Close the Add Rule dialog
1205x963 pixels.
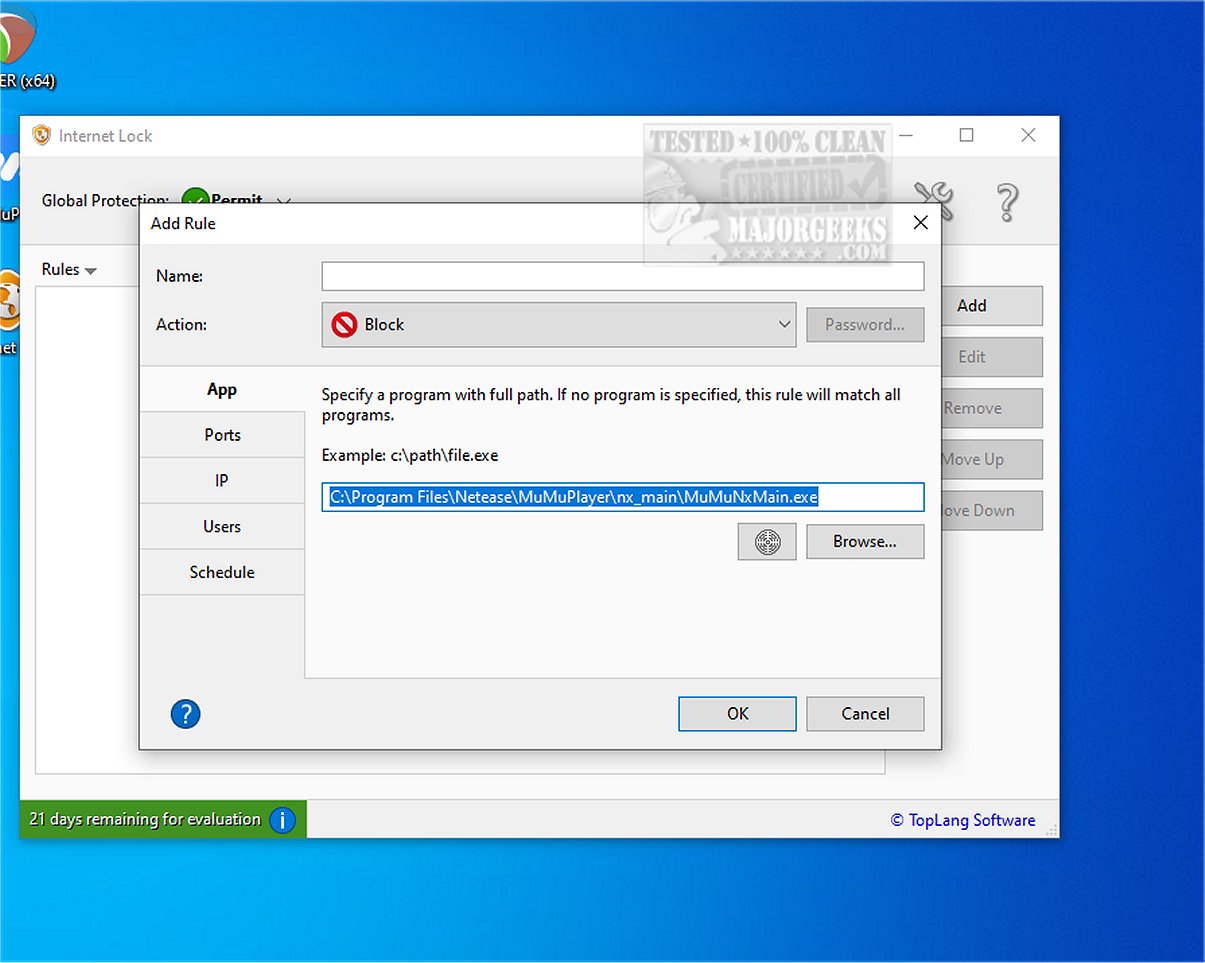921,223
